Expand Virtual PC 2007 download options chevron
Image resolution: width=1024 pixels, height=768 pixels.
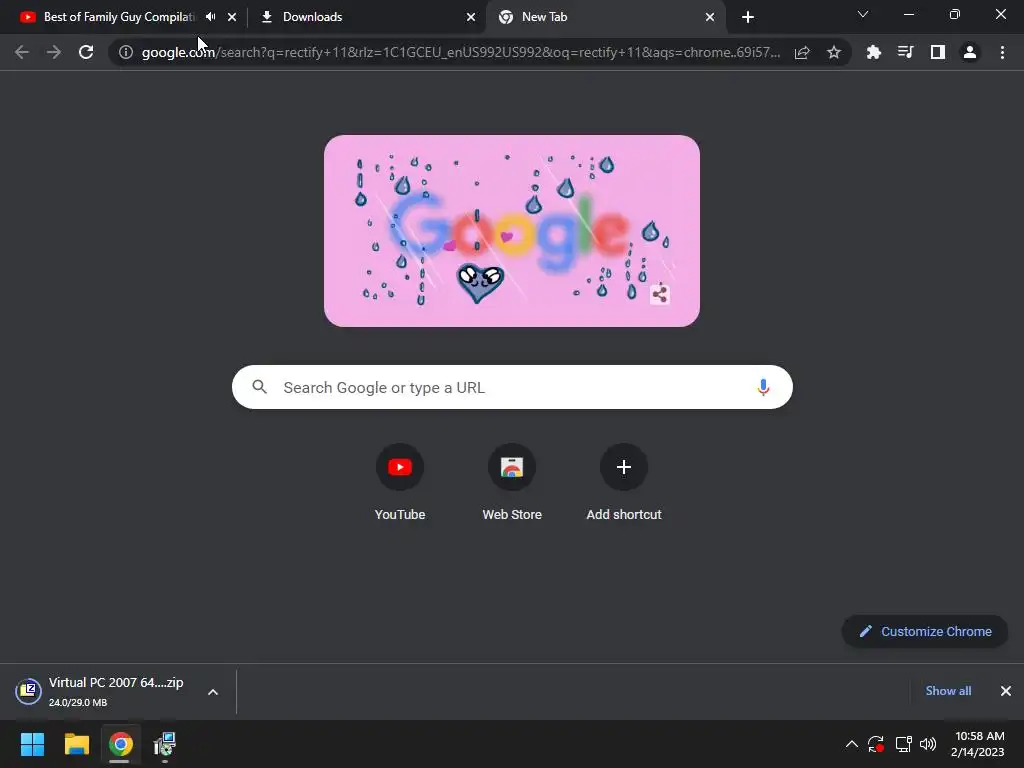(213, 692)
